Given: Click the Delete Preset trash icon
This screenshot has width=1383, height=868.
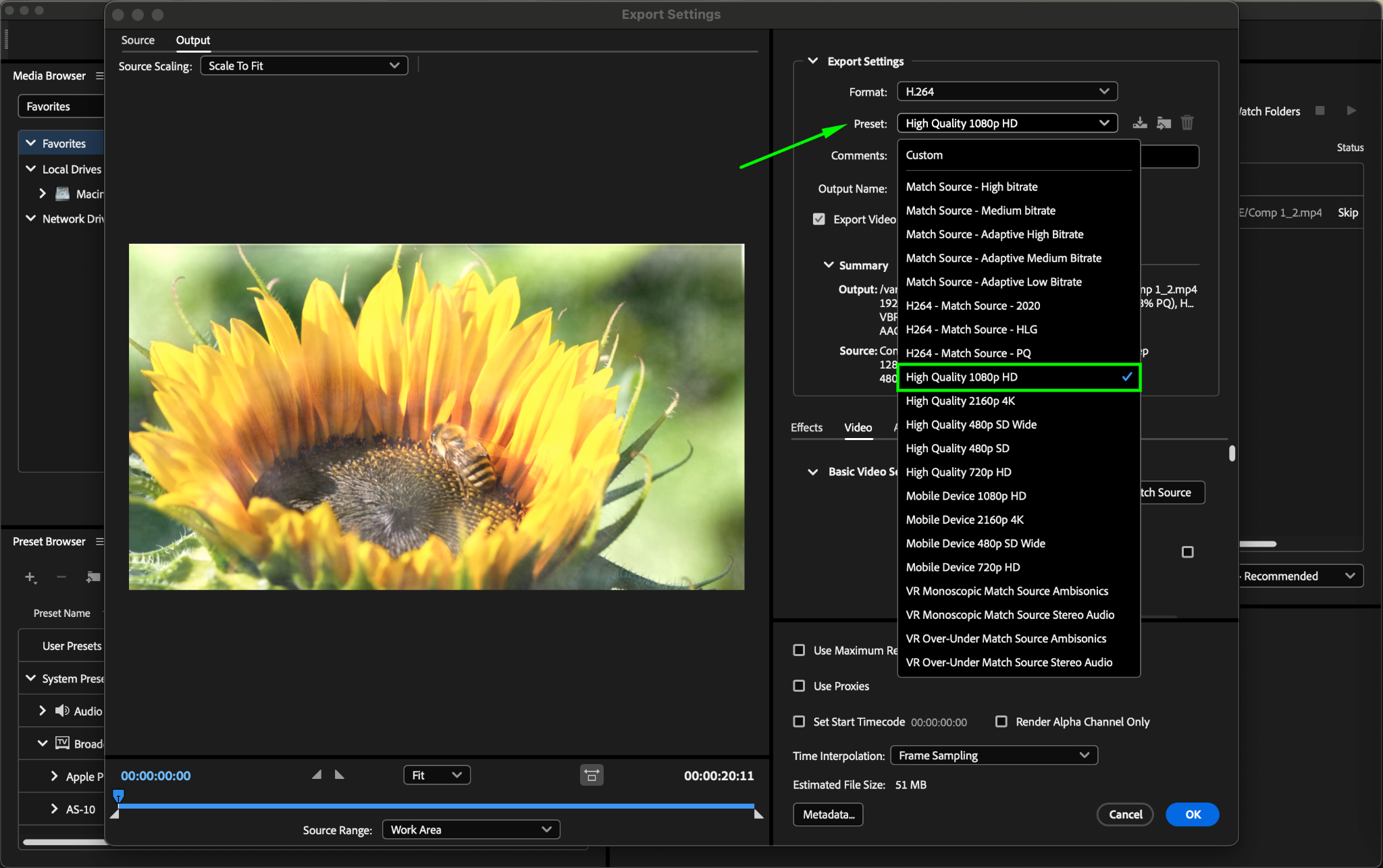Looking at the screenshot, I should coord(1187,123).
